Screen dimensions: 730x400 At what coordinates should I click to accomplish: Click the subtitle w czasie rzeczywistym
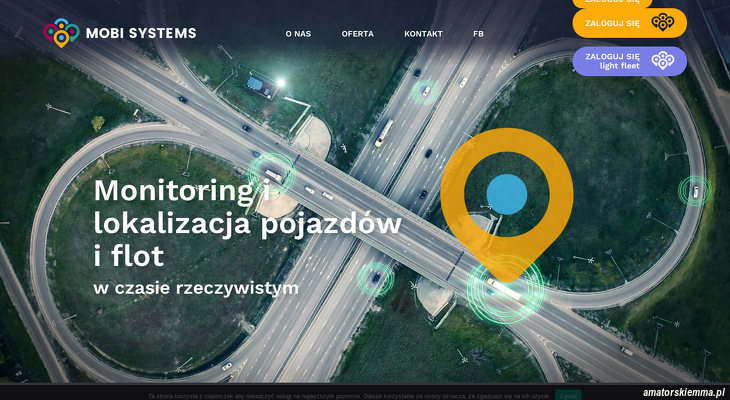(x=196, y=288)
